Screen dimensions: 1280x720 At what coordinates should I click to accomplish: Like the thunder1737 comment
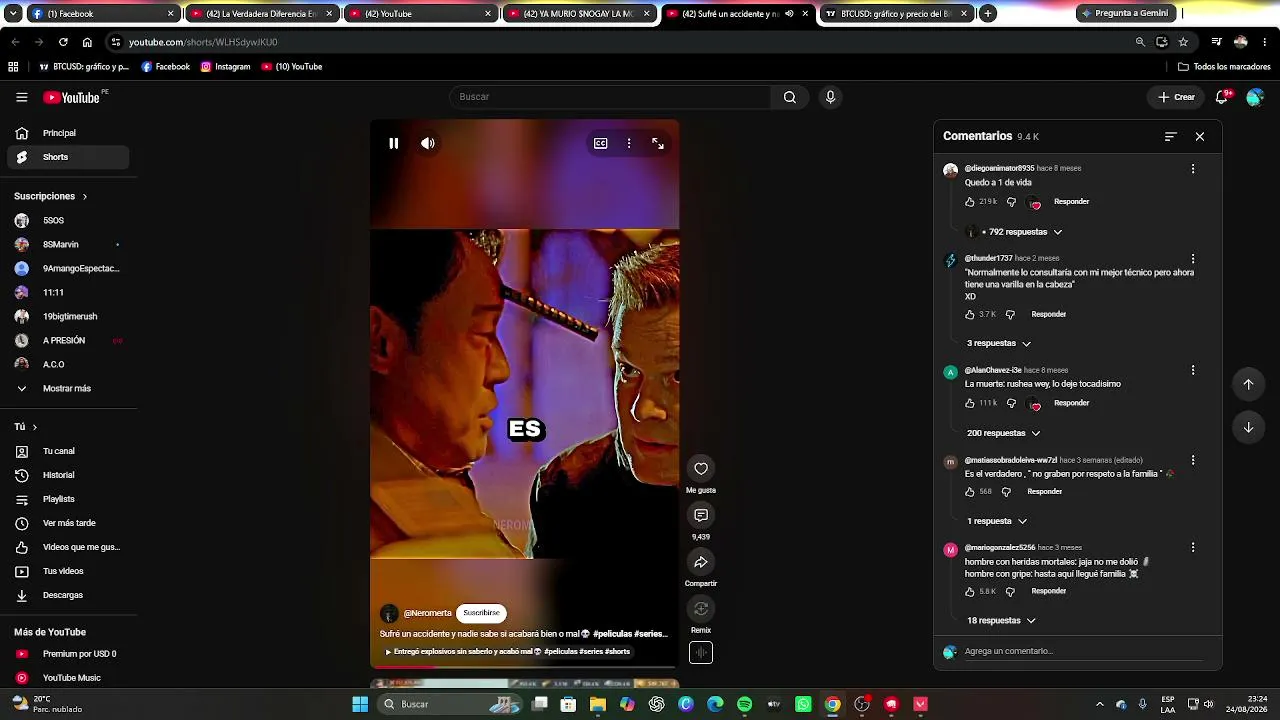click(x=970, y=314)
